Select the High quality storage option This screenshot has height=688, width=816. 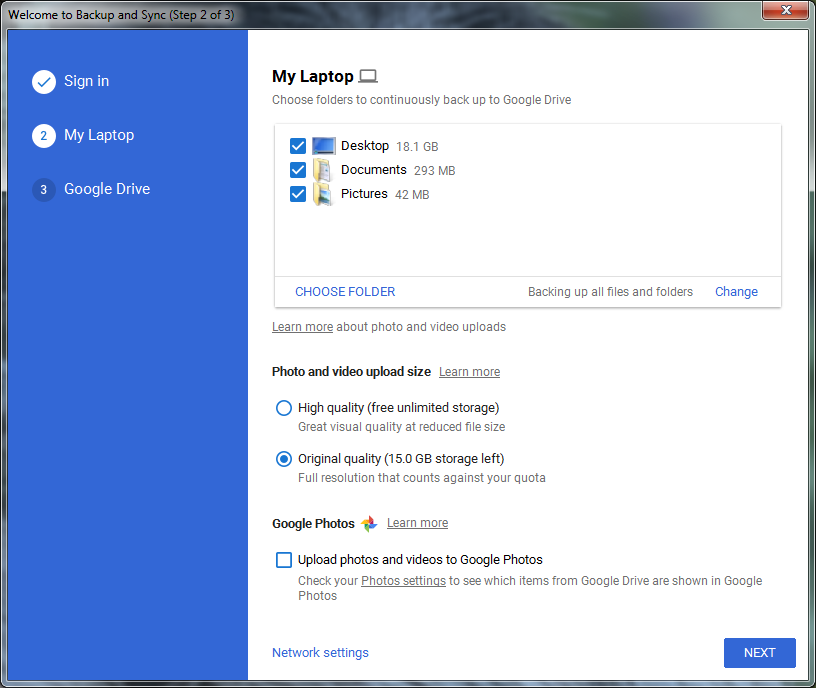(283, 408)
